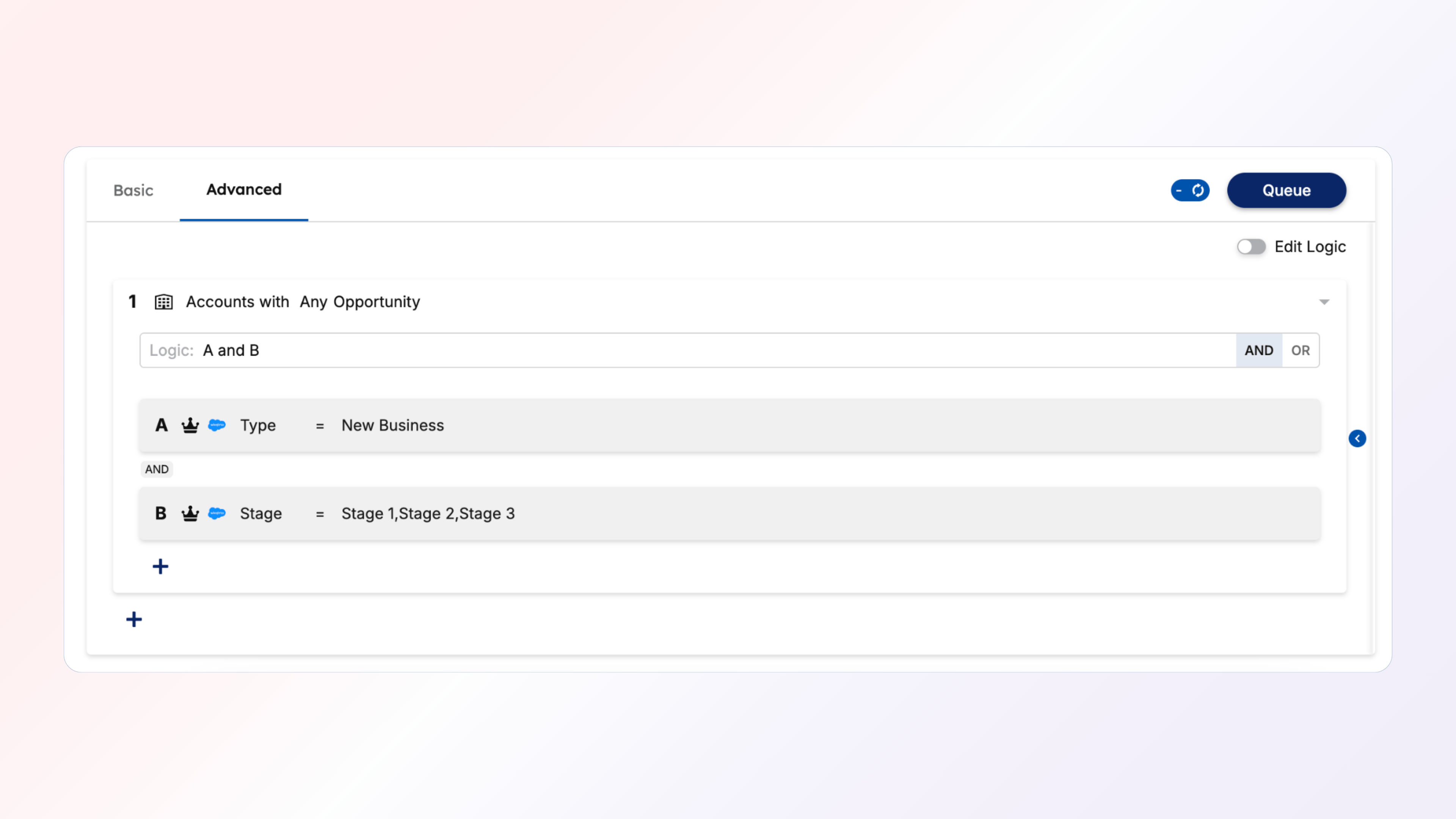
Task: Add a new filter group below
Action: click(x=134, y=620)
